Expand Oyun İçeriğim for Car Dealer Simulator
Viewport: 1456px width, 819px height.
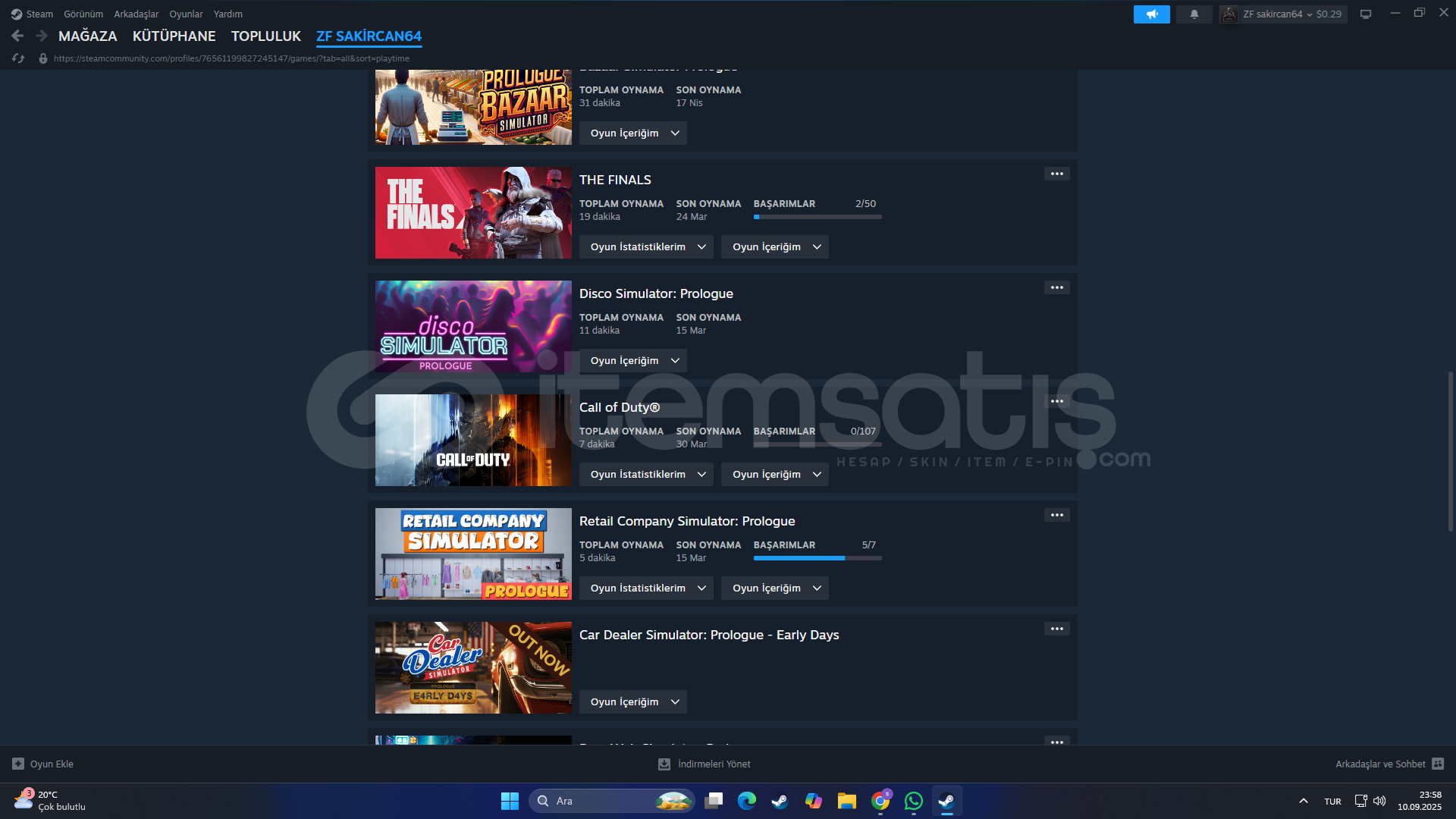tap(633, 701)
